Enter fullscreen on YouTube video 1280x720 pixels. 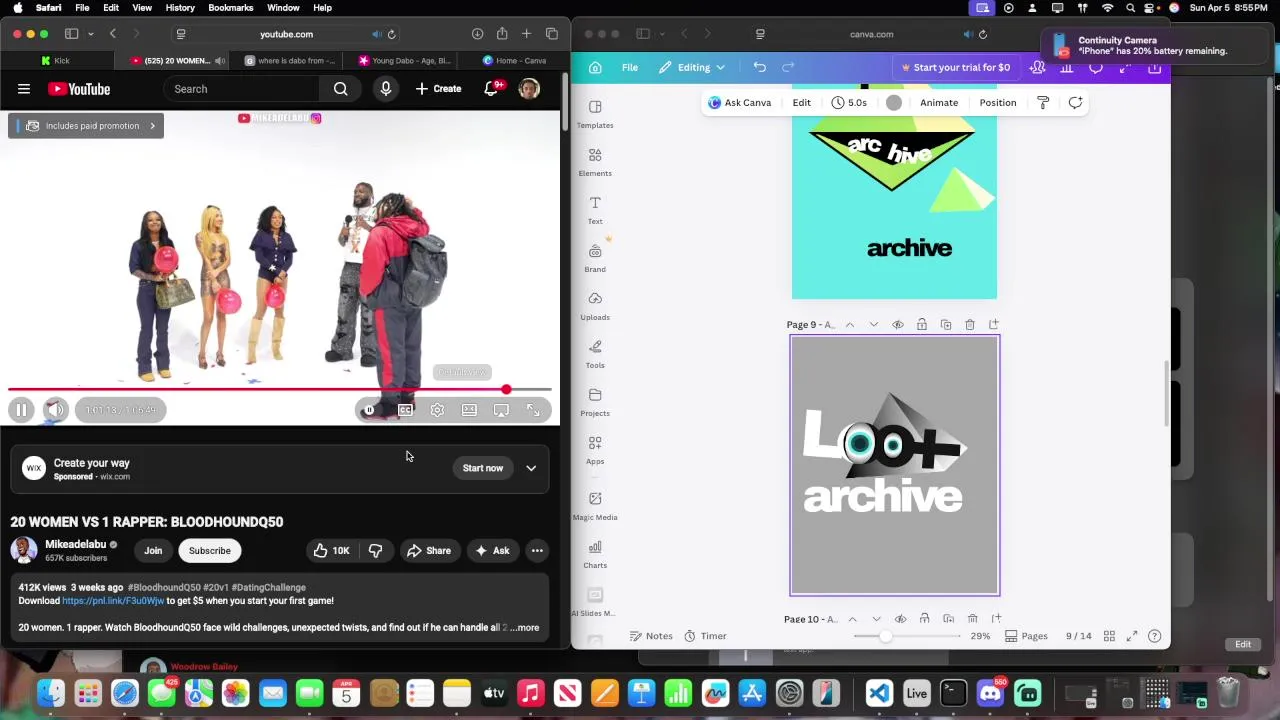[x=533, y=410]
